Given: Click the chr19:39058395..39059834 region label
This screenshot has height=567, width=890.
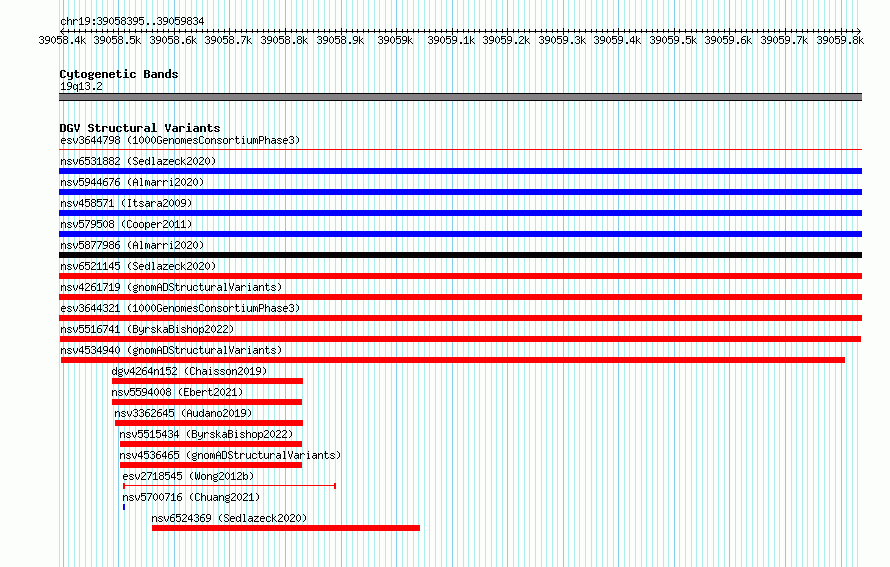Looking at the screenshot, I should [132, 21].
